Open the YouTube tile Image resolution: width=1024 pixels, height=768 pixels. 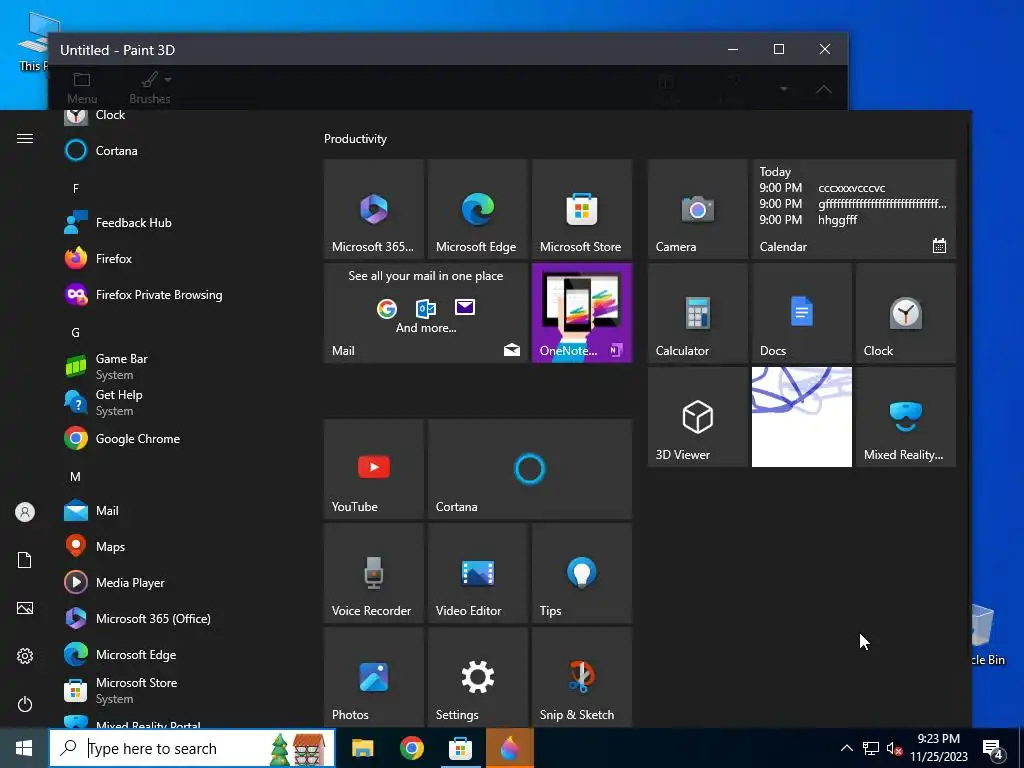click(374, 469)
